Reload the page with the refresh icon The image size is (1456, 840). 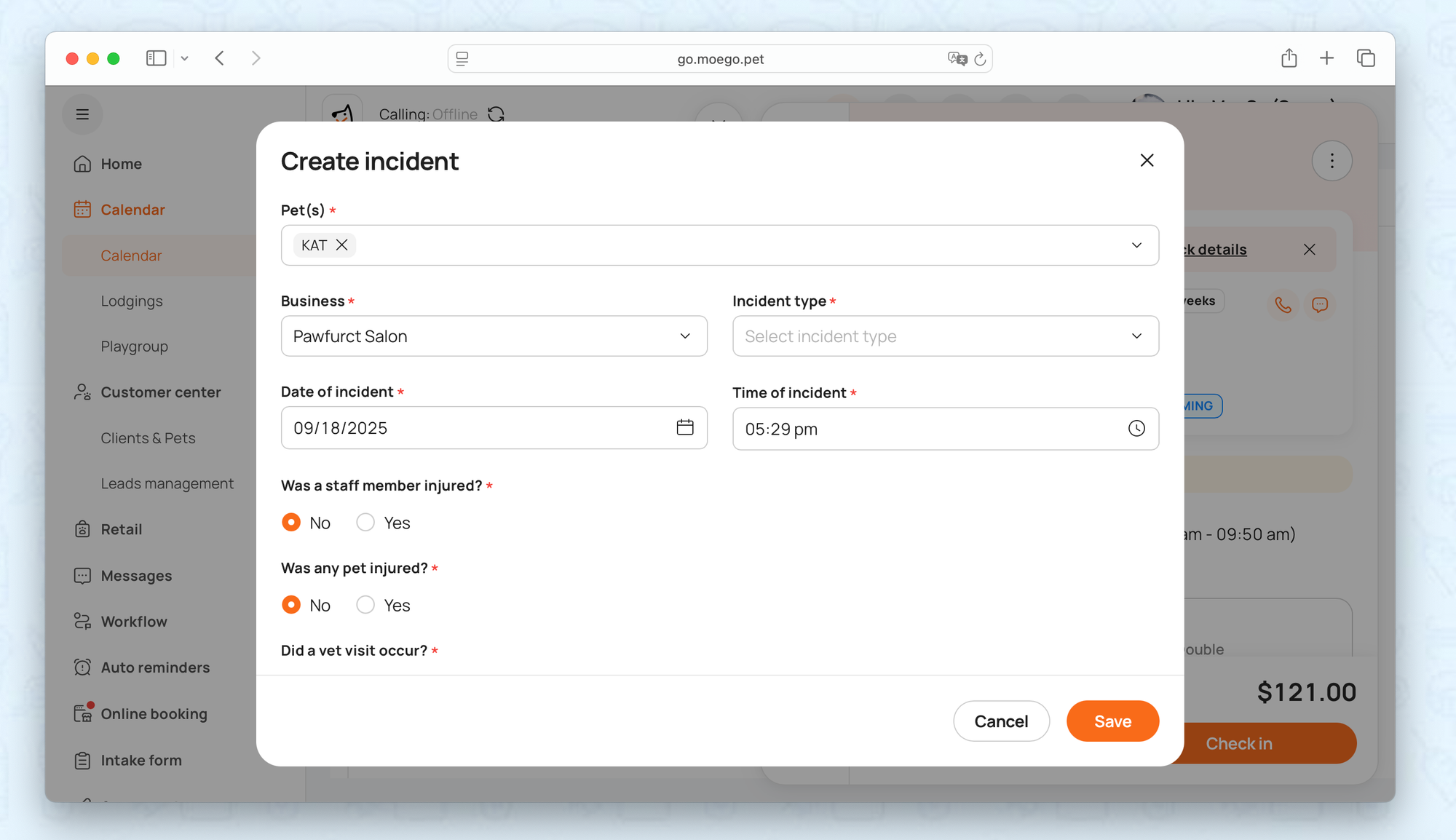(x=980, y=59)
